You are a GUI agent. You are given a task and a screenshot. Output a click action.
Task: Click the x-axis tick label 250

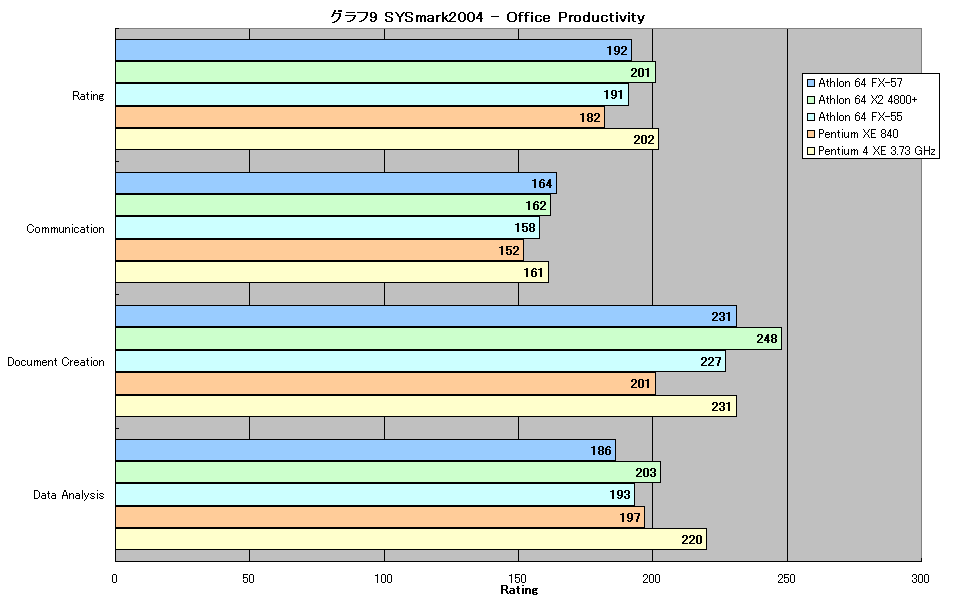pyautogui.click(x=786, y=579)
